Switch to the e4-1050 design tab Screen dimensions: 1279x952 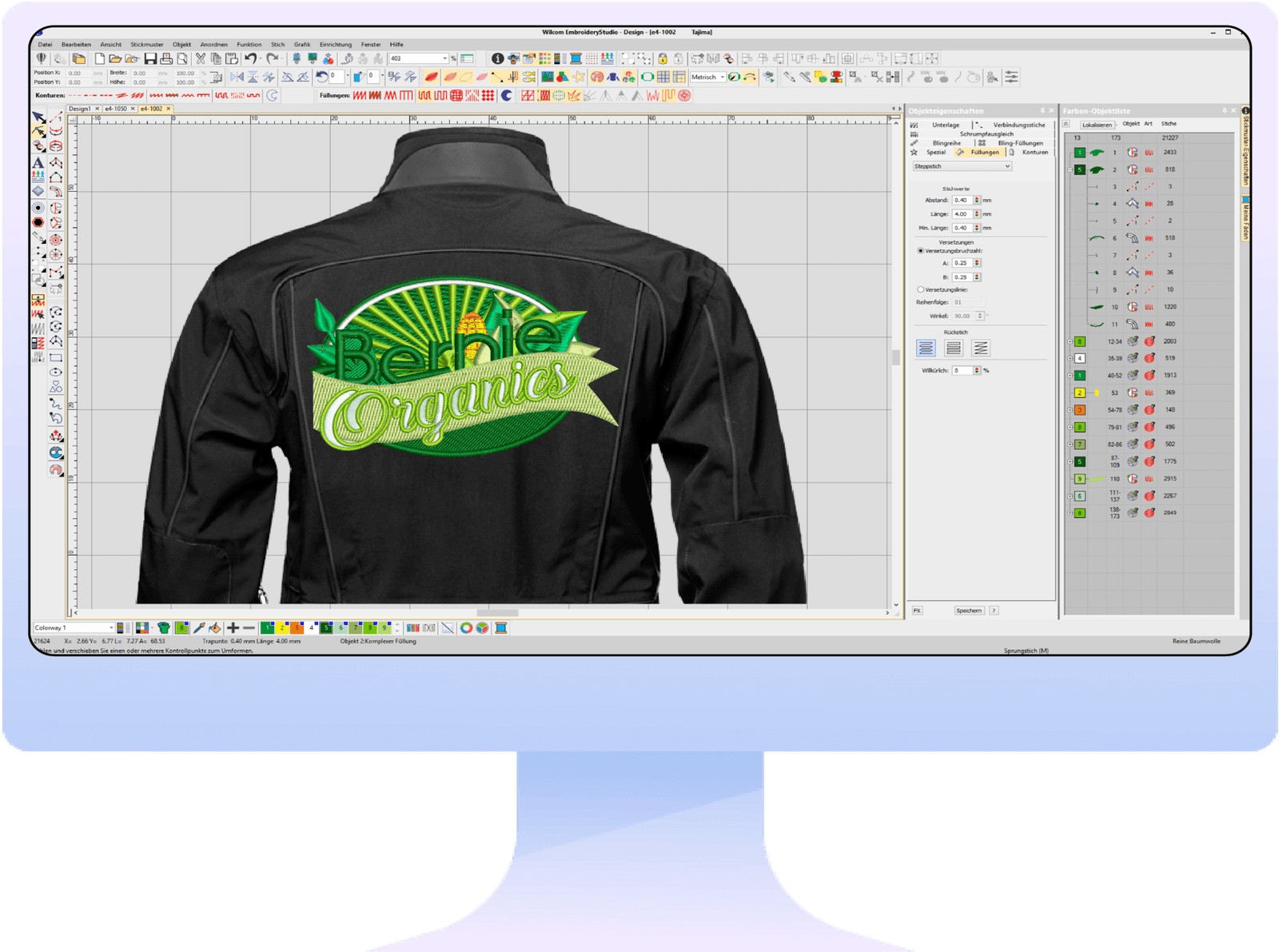(x=116, y=109)
